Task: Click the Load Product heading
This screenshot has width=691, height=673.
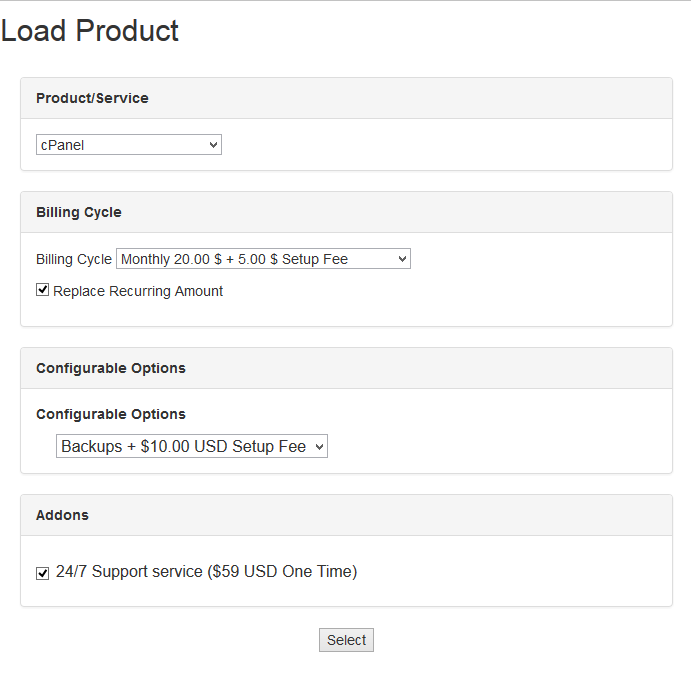Action: pyautogui.click(x=89, y=31)
